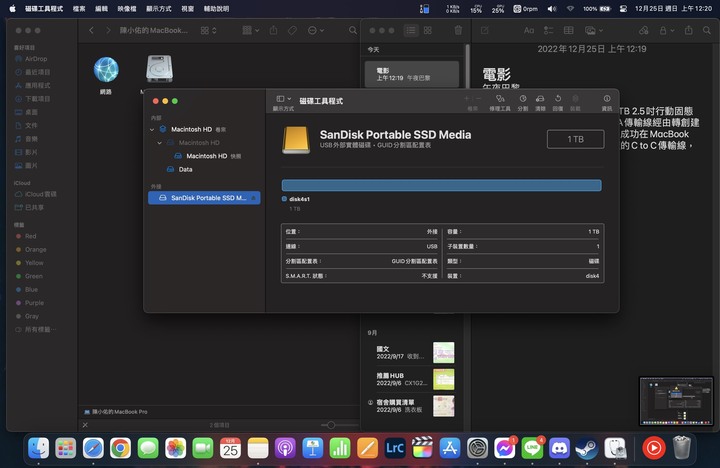Screen dimensions: 720x468
Task: Open the 宿舍購買清單 note
Action: click(x=412, y=406)
